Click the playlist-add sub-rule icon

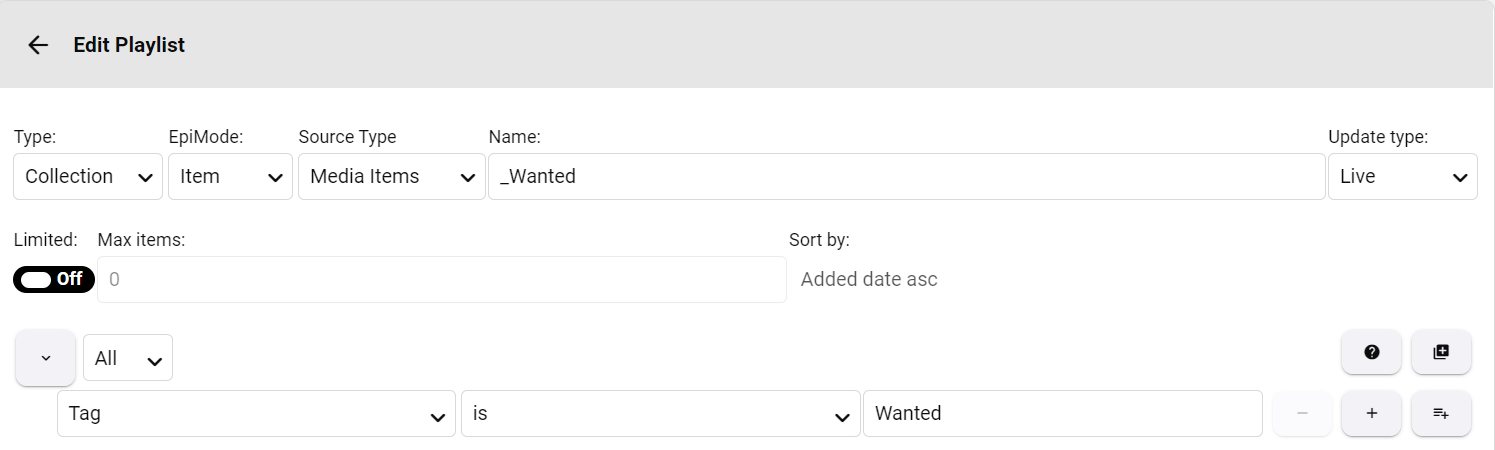tap(1441, 413)
